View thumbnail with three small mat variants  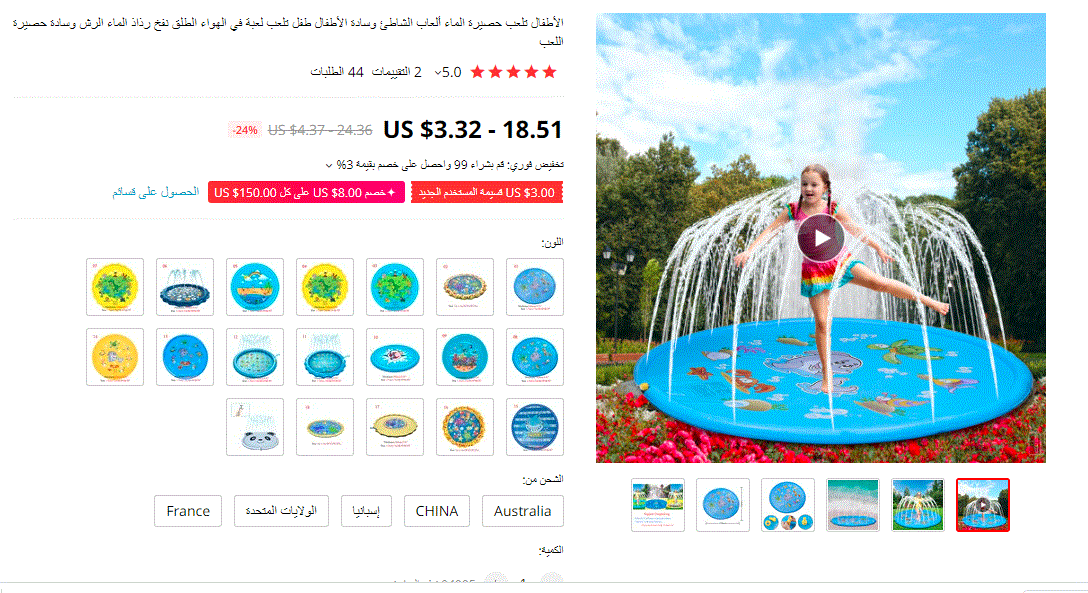pyautogui.click(x=788, y=505)
